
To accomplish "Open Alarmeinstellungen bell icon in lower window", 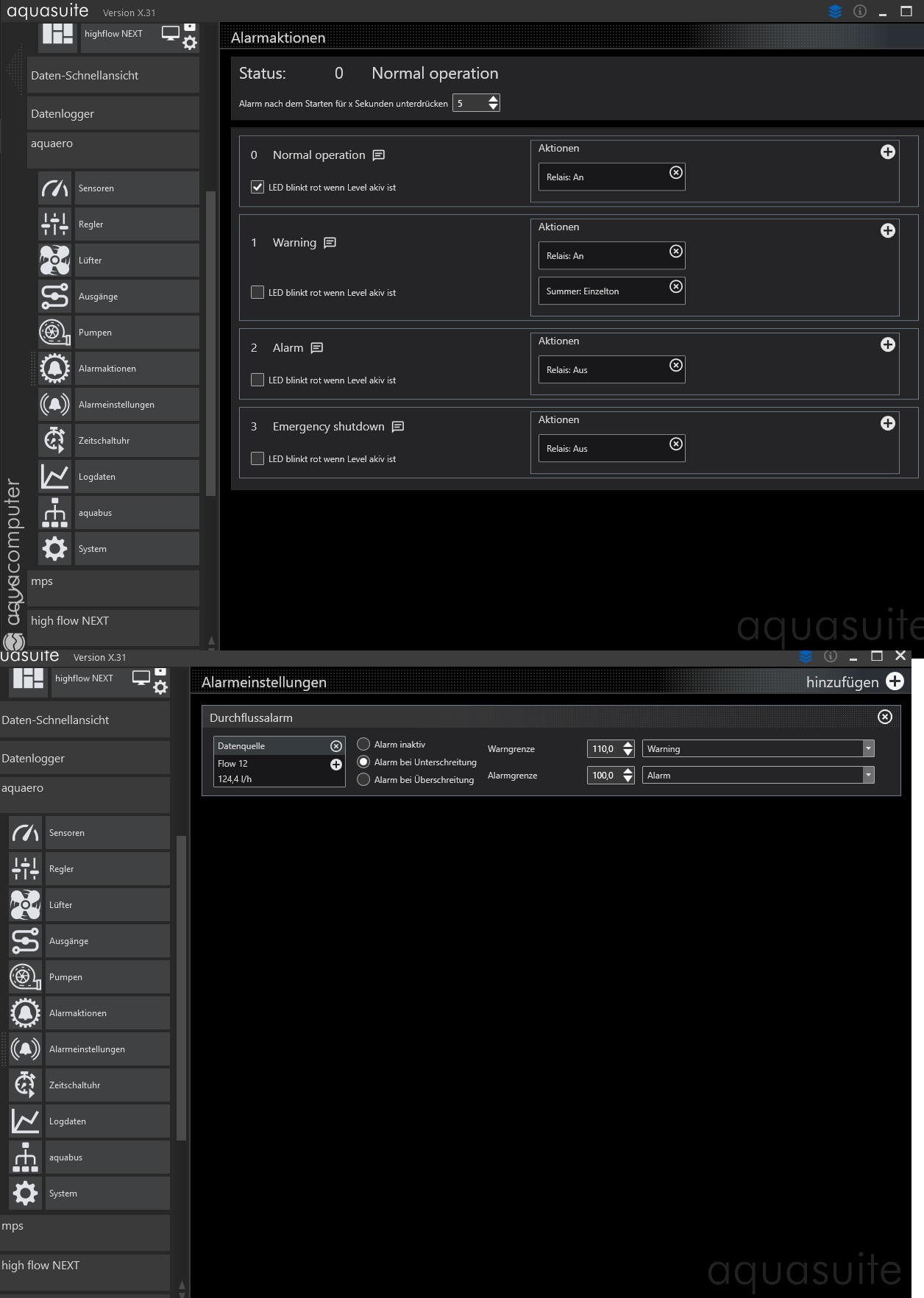I will 25,1049.
